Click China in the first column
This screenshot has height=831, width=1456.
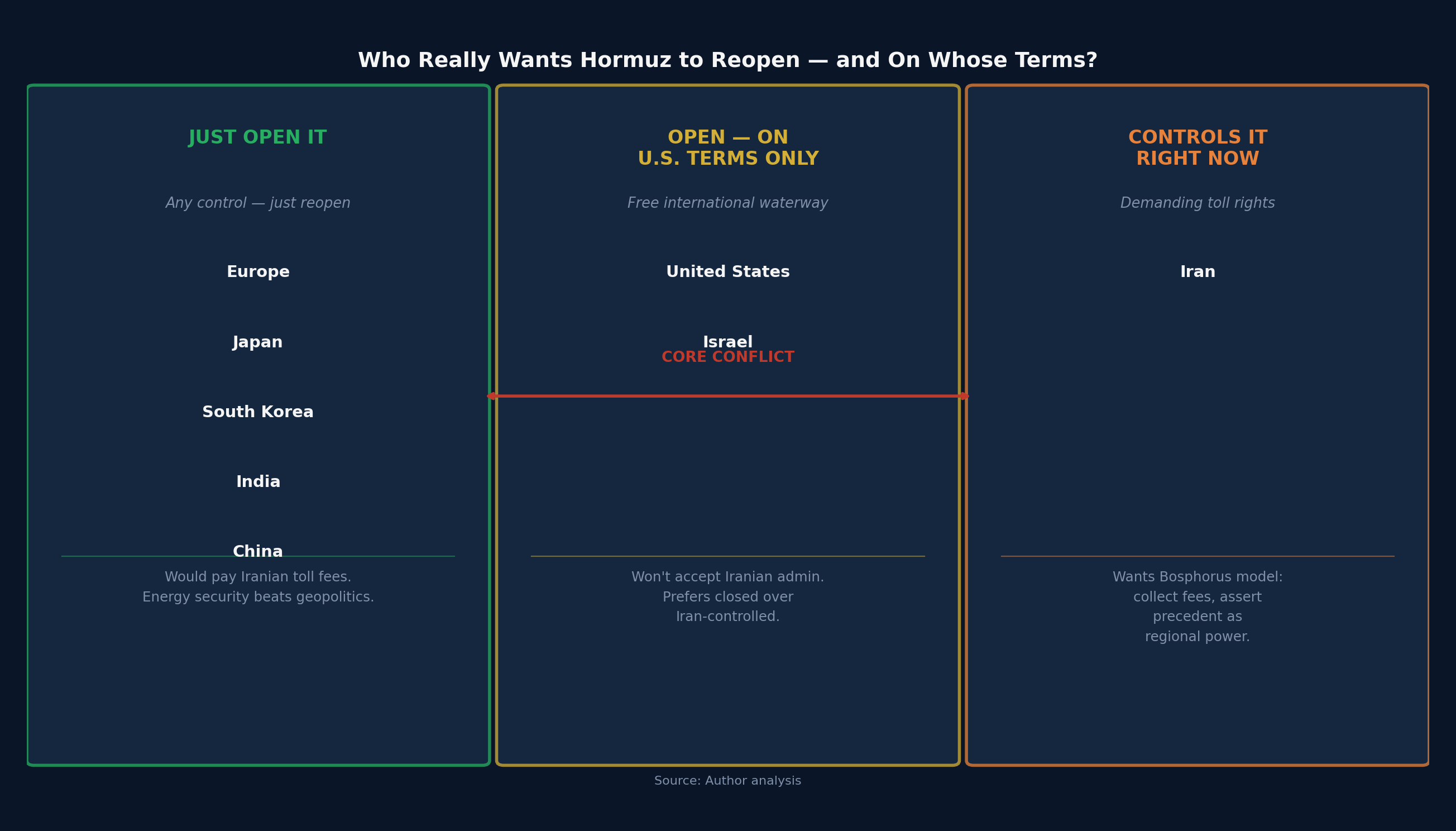click(x=258, y=551)
